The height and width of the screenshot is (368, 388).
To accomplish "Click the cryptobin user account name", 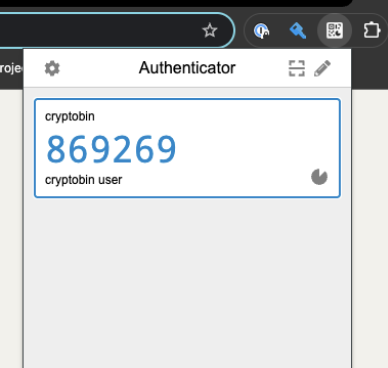I will click(x=83, y=180).
